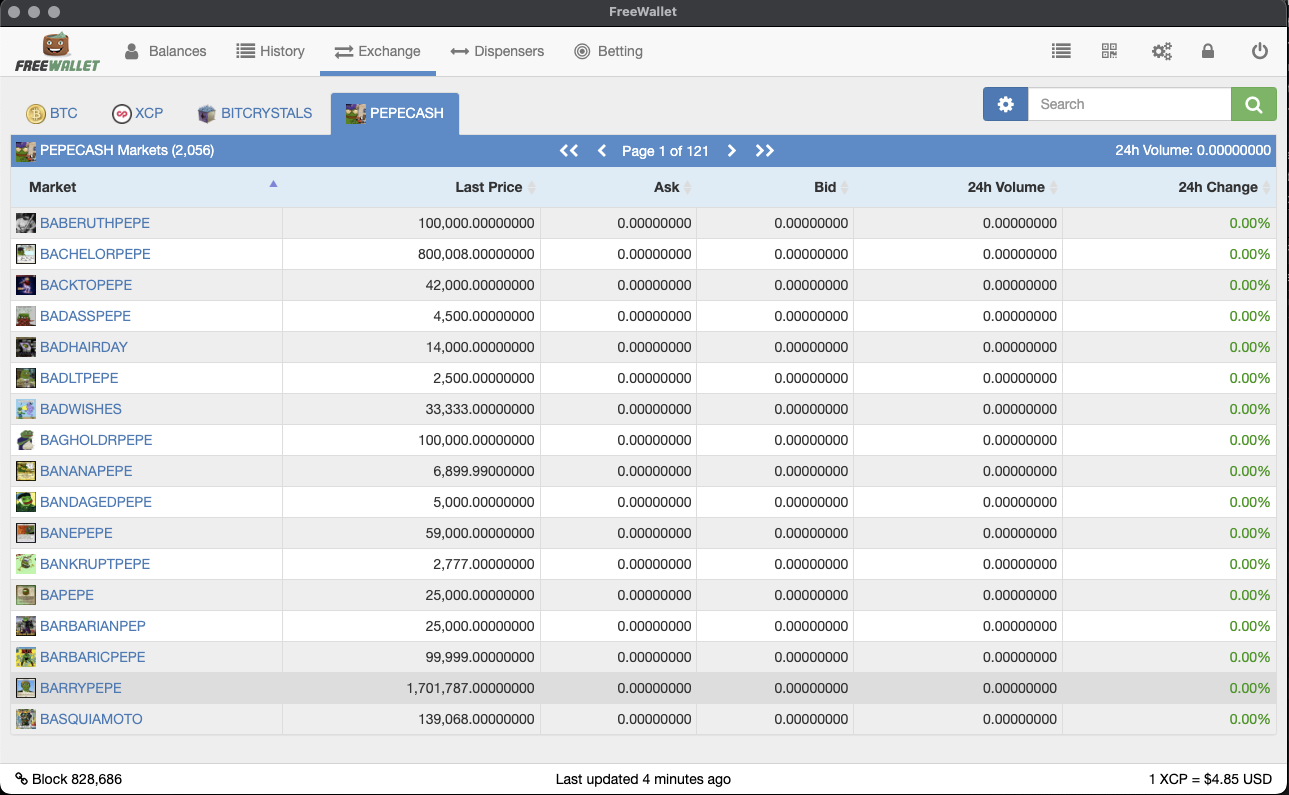Click the BANKRUPTPEPE asset thumbnail icon
Viewport: 1289px width, 795px height.
point(26,564)
